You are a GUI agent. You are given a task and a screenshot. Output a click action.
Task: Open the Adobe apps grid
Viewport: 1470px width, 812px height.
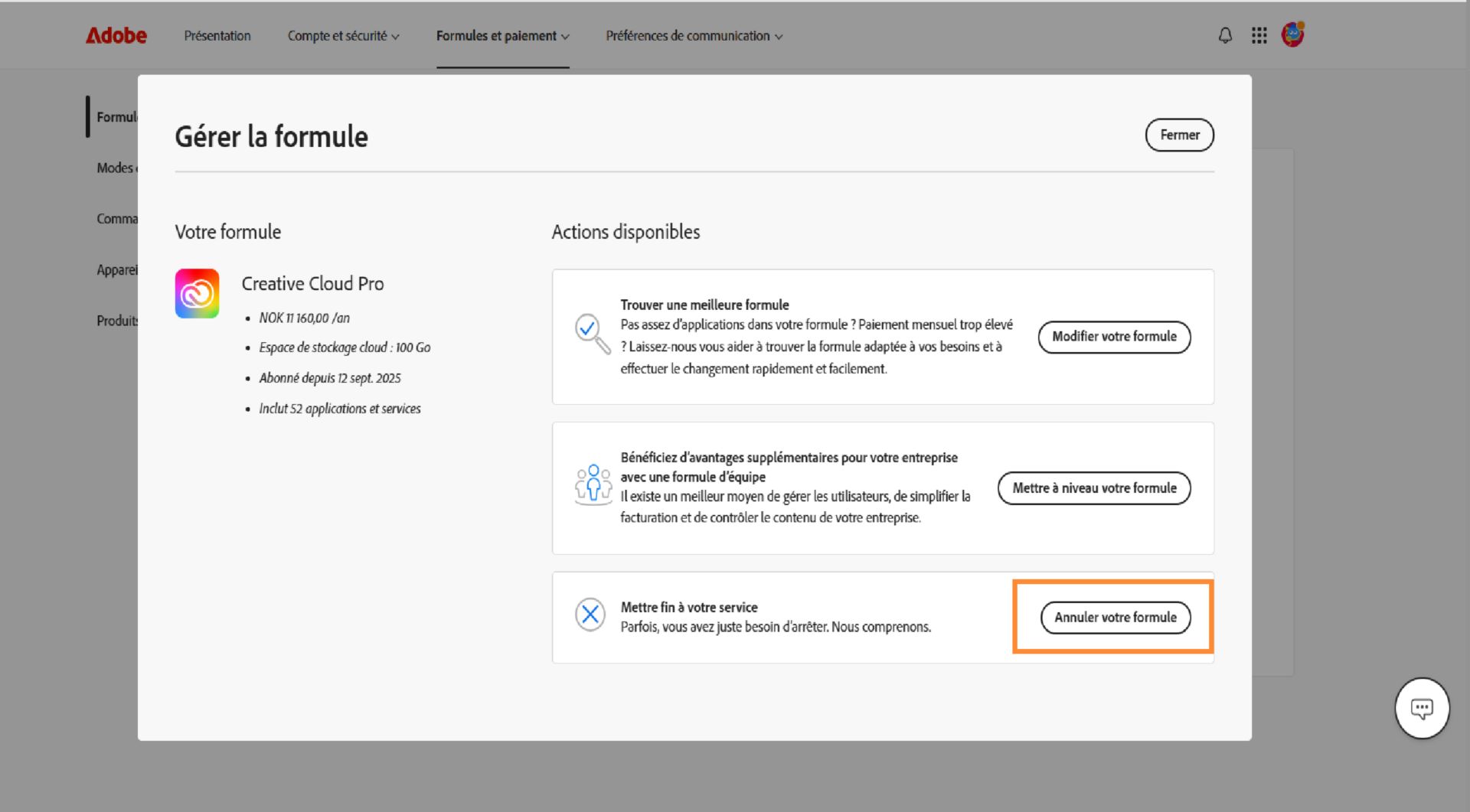(1259, 35)
